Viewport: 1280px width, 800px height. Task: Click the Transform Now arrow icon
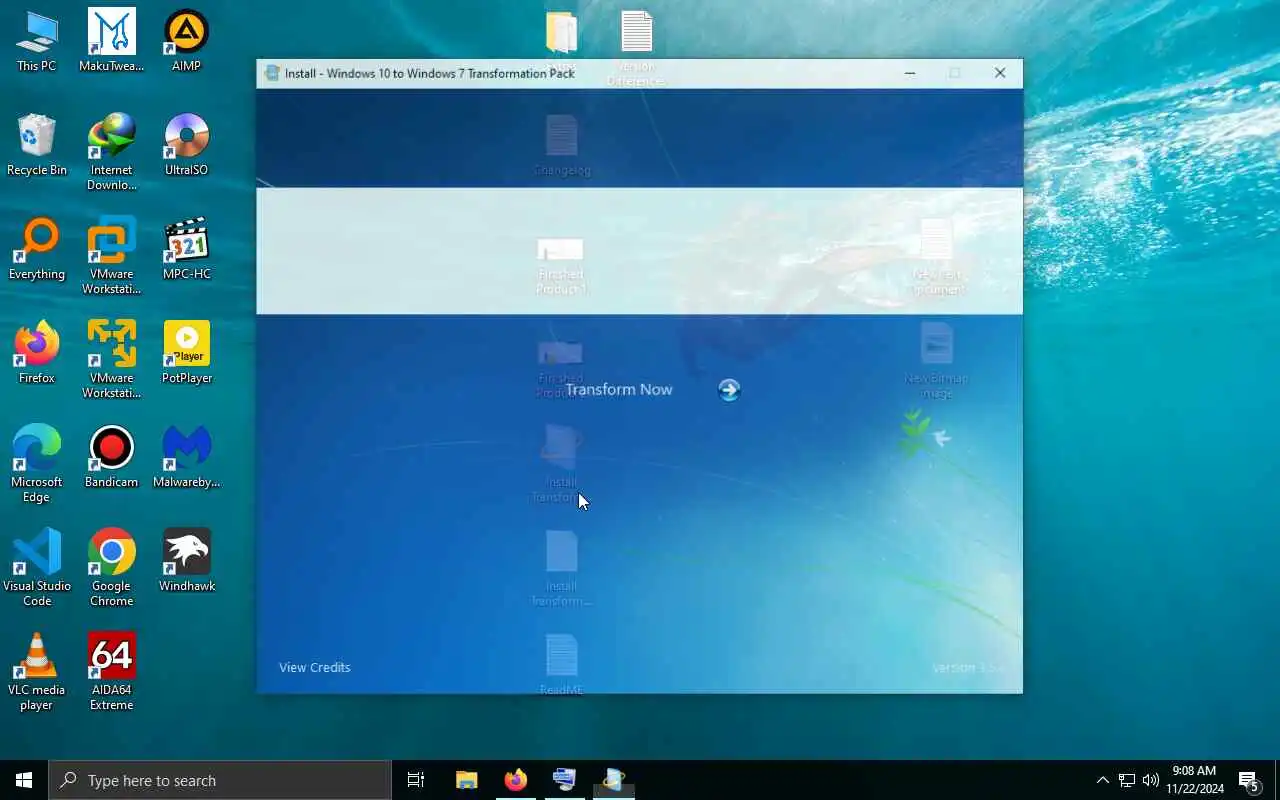(729, 390)
